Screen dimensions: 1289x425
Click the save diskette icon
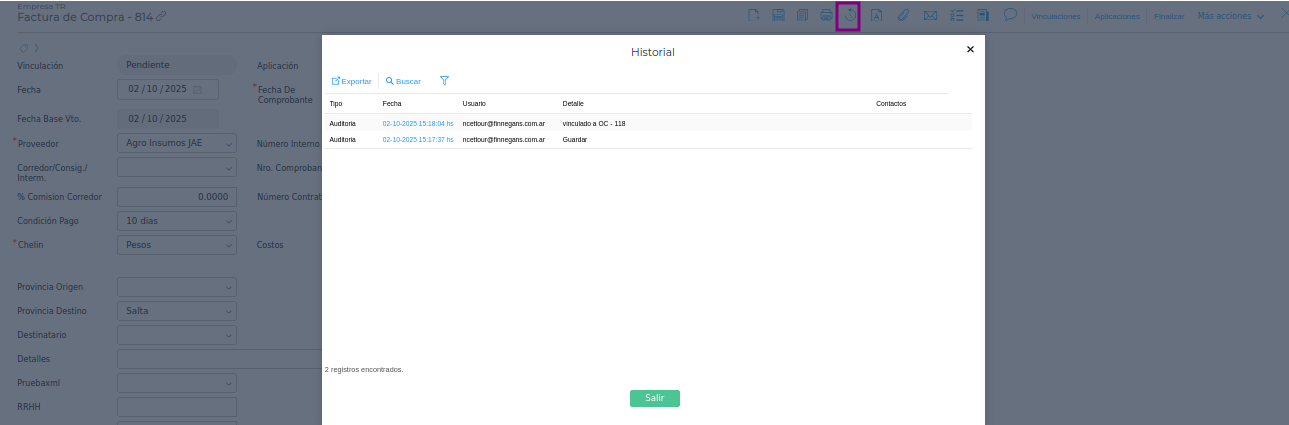pyautogui.click(x=777, y=16)
